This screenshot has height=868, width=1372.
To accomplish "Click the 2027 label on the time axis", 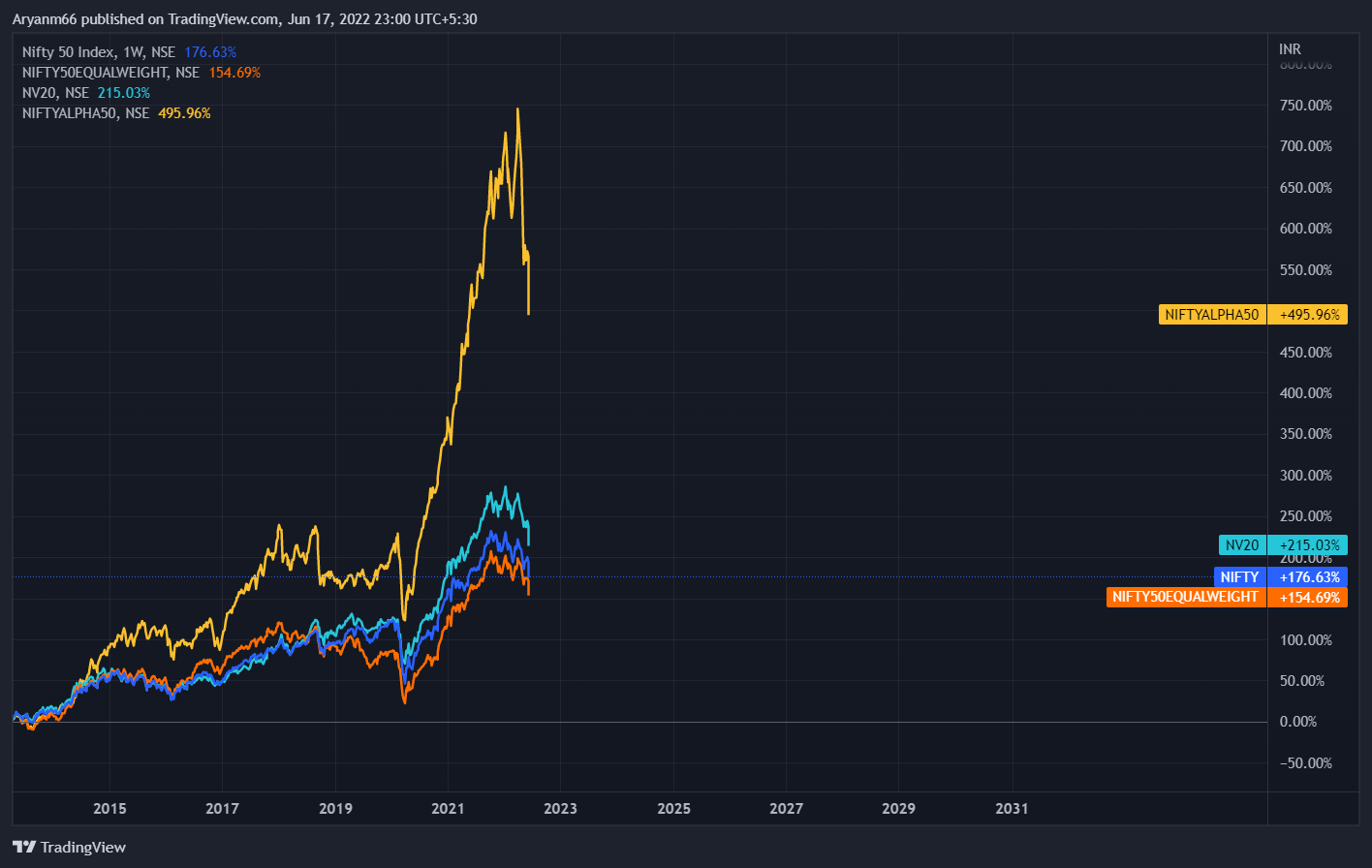I will coord(786,809).
